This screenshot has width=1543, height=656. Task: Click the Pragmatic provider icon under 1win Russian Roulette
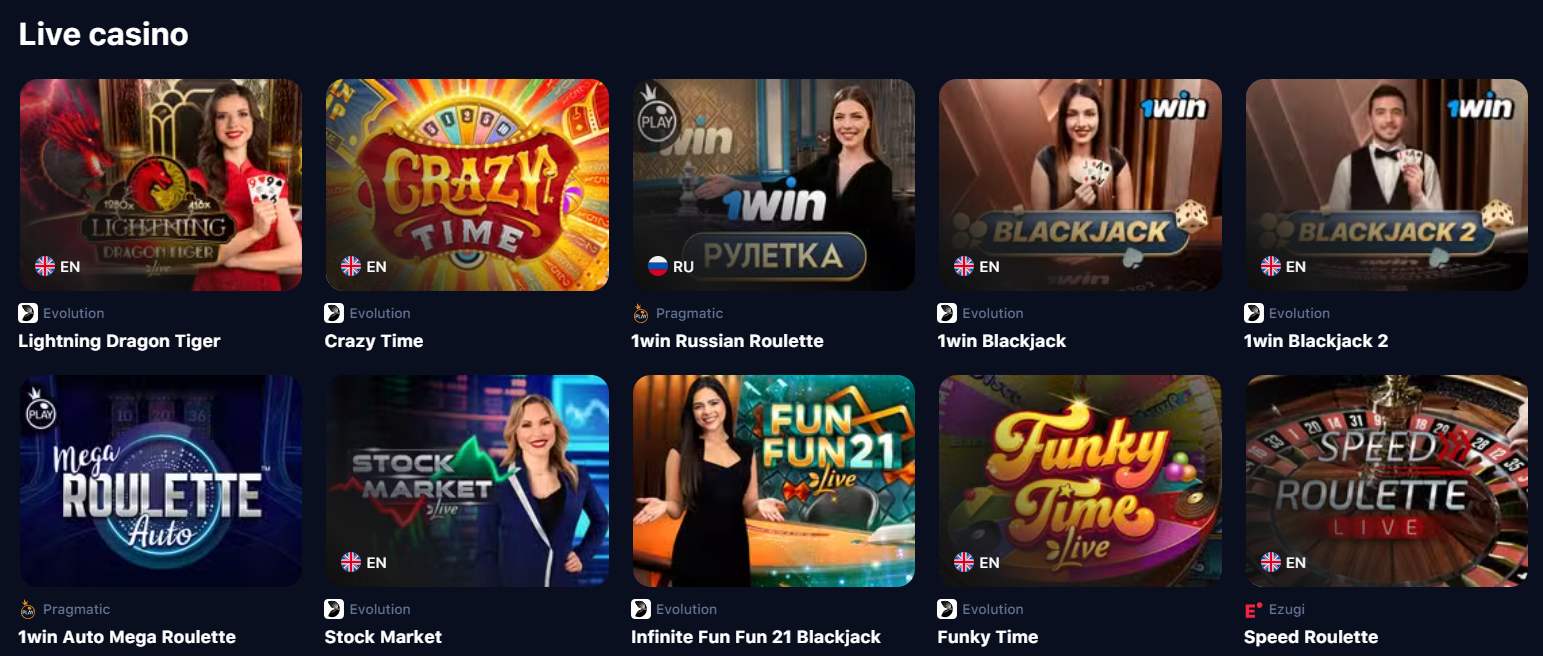coord(641,313)
